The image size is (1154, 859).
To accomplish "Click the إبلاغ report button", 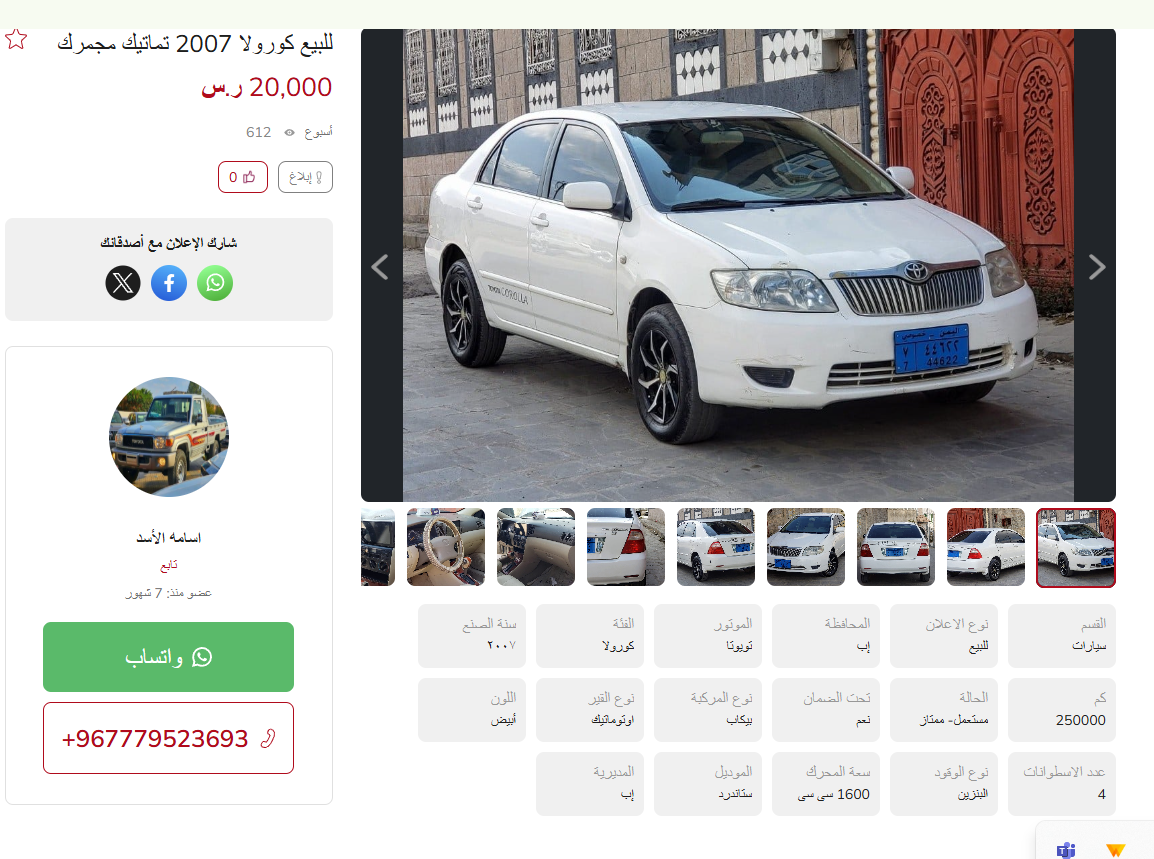I will 305,177.
